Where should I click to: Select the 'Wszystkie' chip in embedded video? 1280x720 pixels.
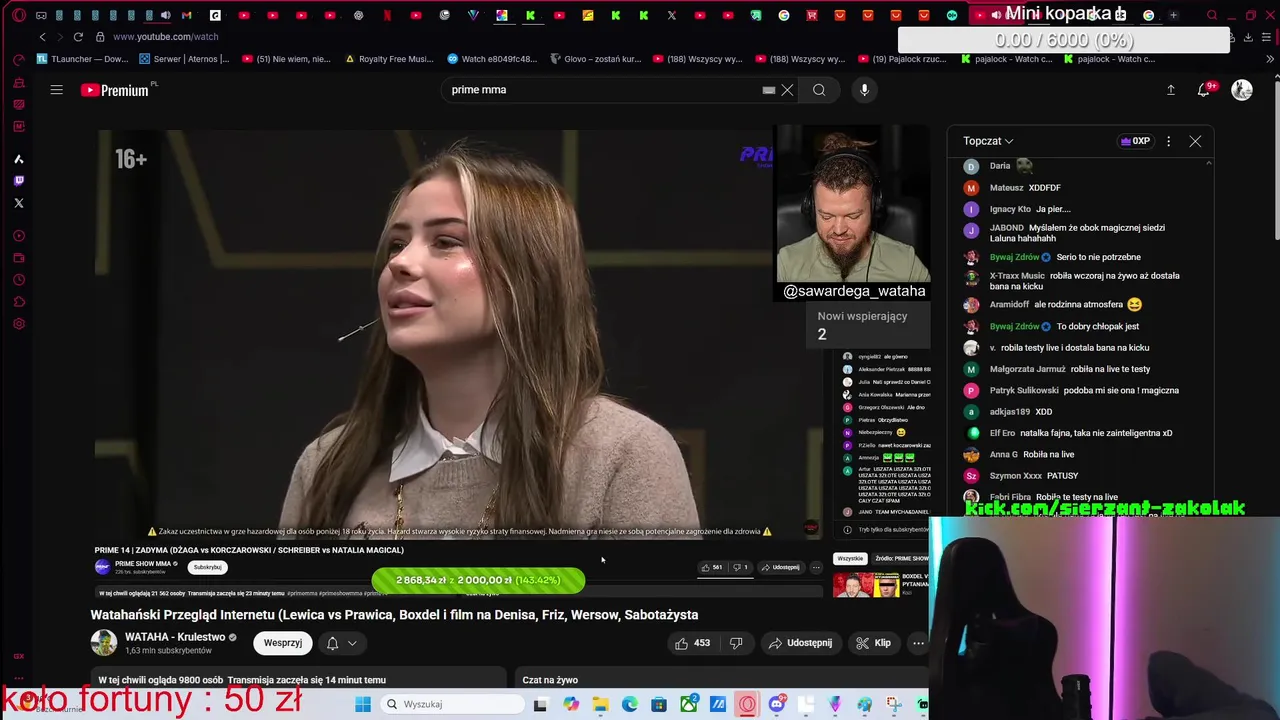tap(850, 559)
